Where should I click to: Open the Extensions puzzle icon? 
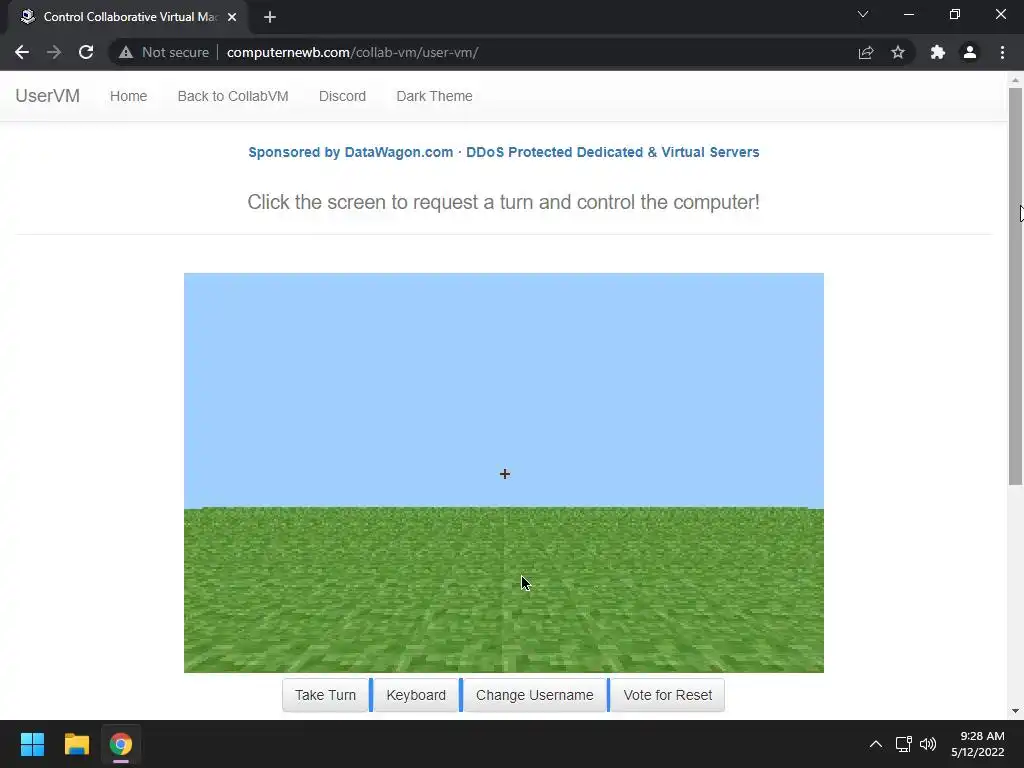pyautogui.click(x=938, y=52)
